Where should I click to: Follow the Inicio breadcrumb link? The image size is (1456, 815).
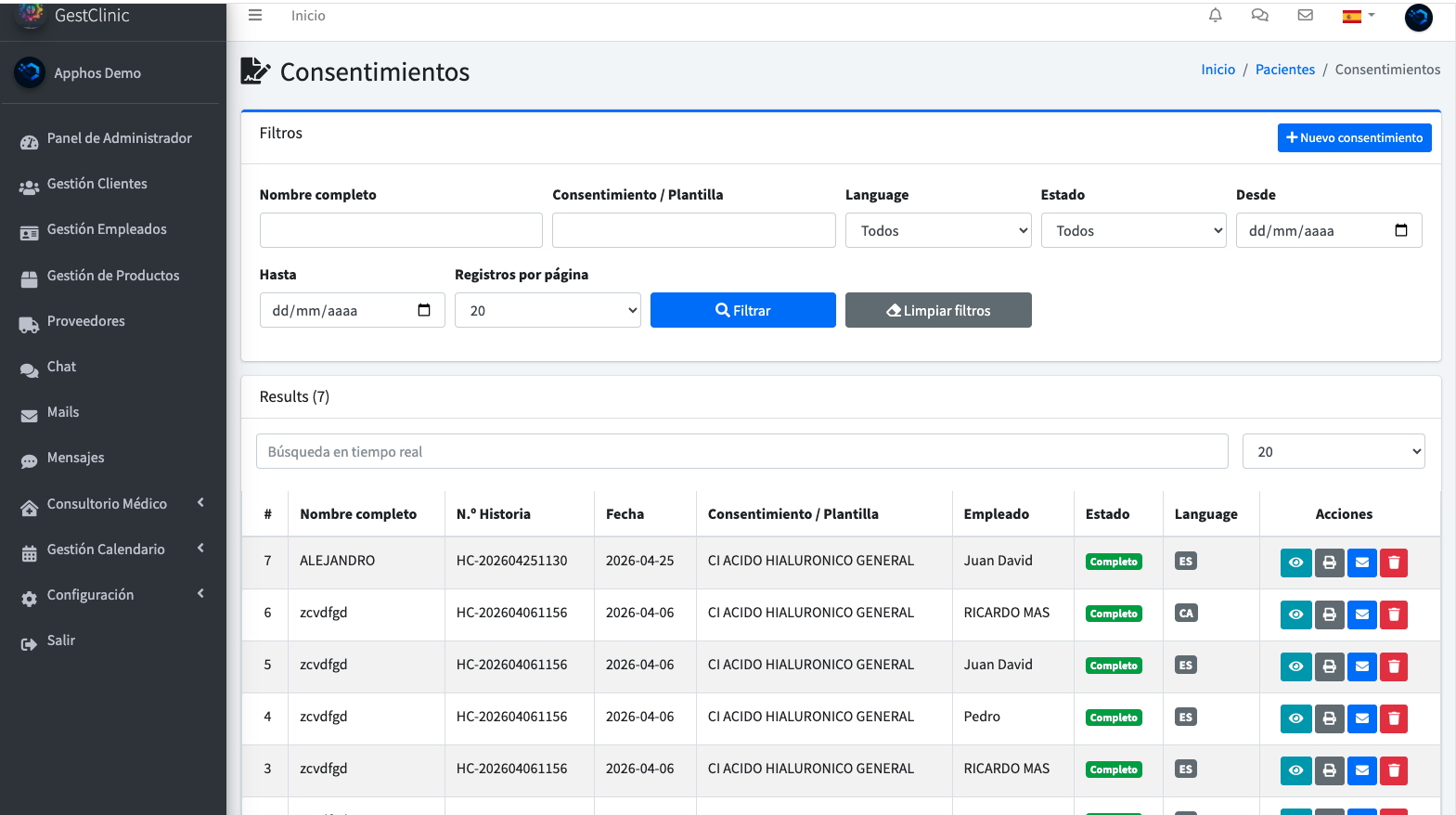click(1218, 70)
